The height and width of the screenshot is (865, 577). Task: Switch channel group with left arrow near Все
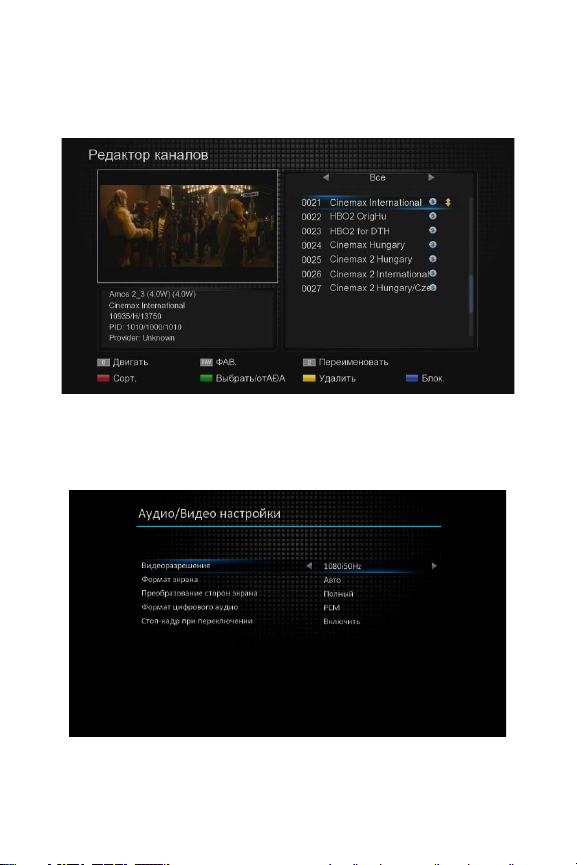[x=325, y=178]
